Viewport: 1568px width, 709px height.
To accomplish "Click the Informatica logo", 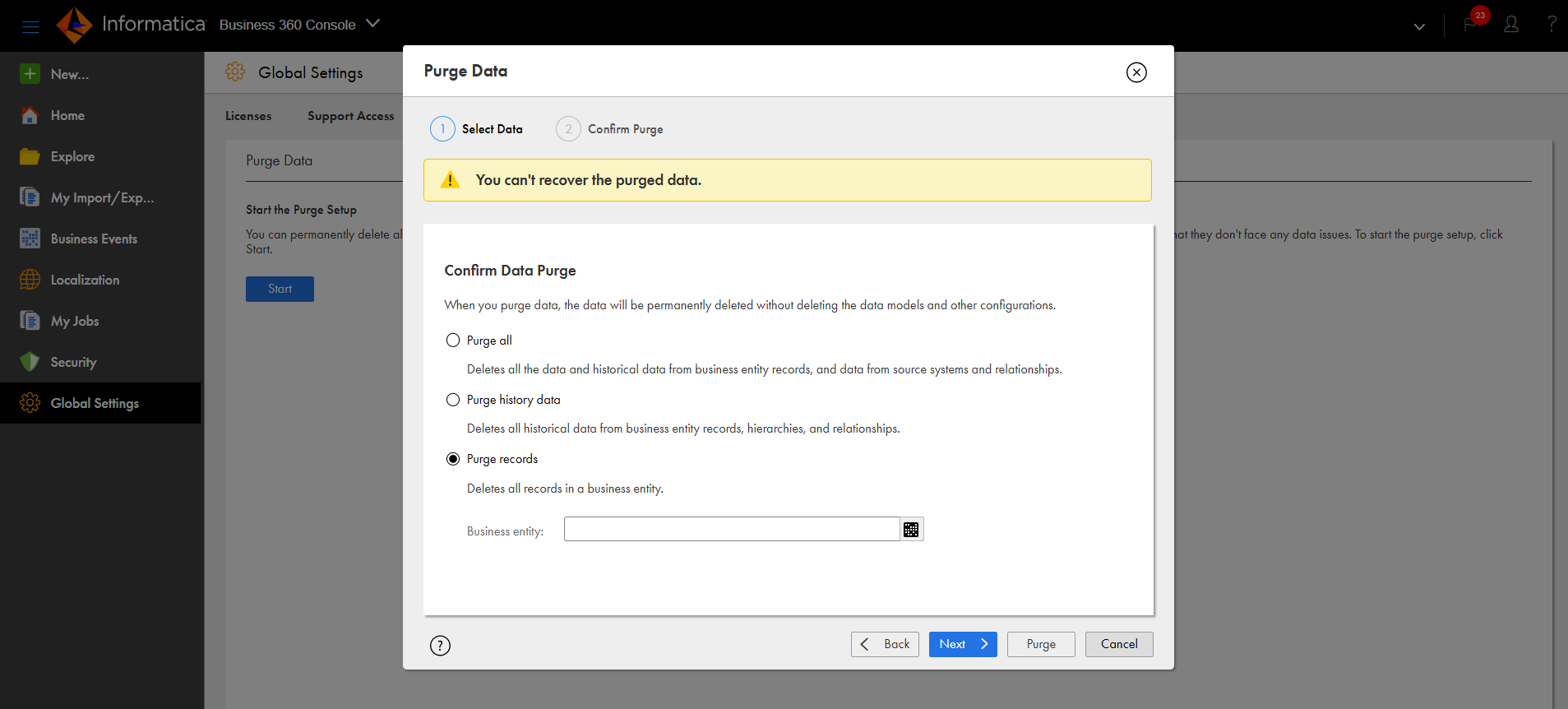I will coord(131,25).
